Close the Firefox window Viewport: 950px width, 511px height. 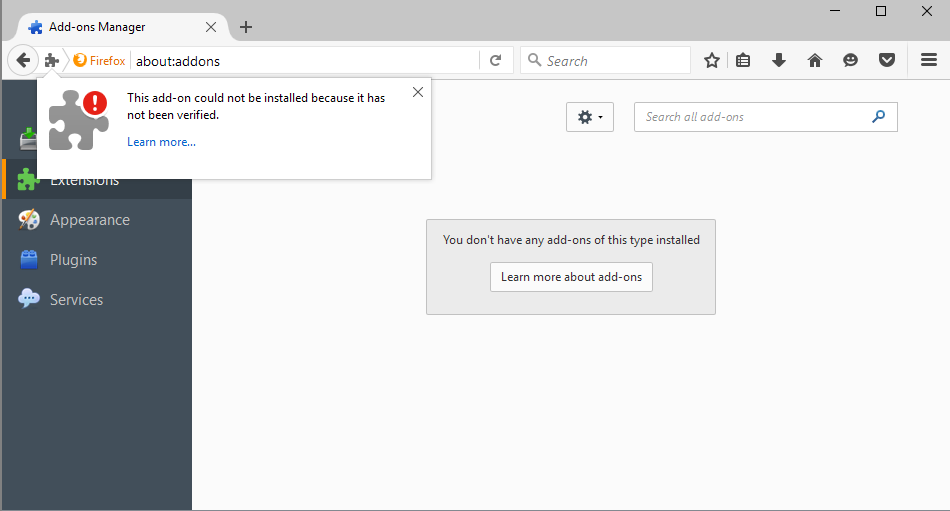pyautogui.click(x=927, y=11)
